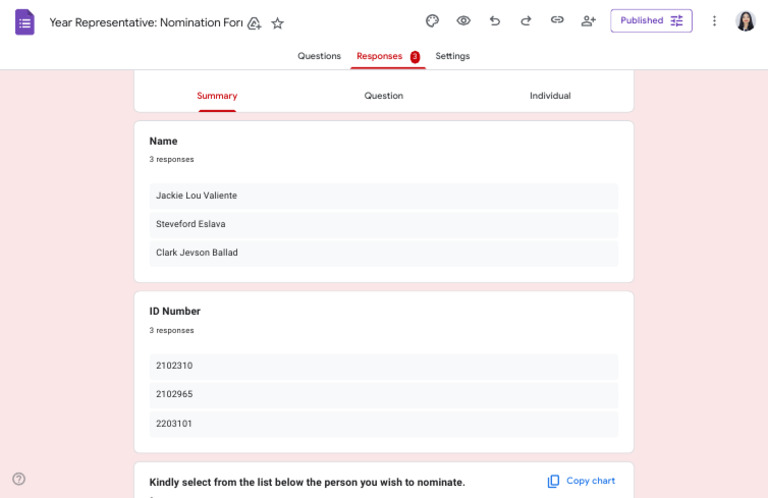The height and width of the screenshot is (498, 768).
Task: Switch to Question view
Action: 384,95
